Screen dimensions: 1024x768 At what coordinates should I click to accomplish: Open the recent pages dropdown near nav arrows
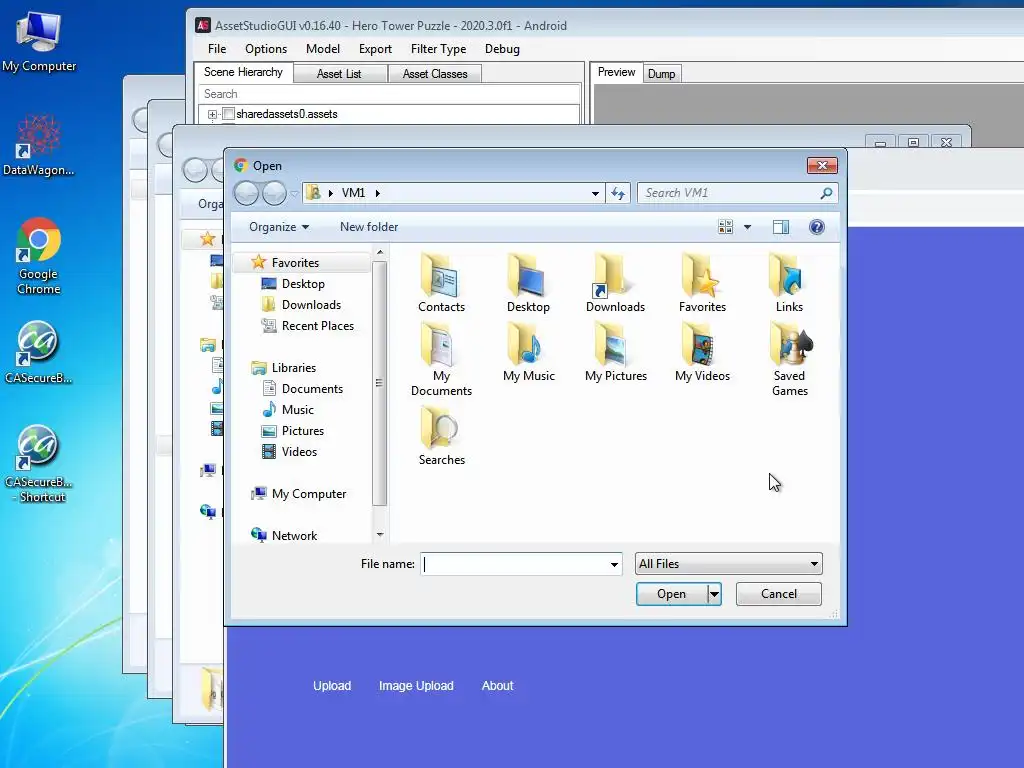294,193
